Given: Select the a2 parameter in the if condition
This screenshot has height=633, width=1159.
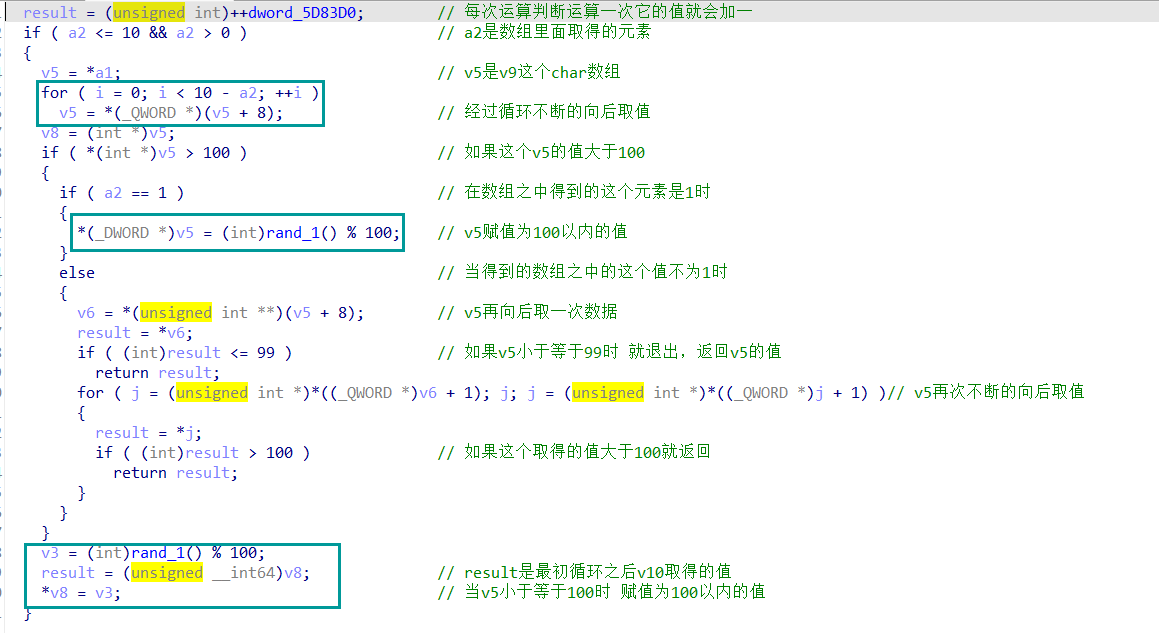Looking at the screenshot, I should [x=77, y=32].
